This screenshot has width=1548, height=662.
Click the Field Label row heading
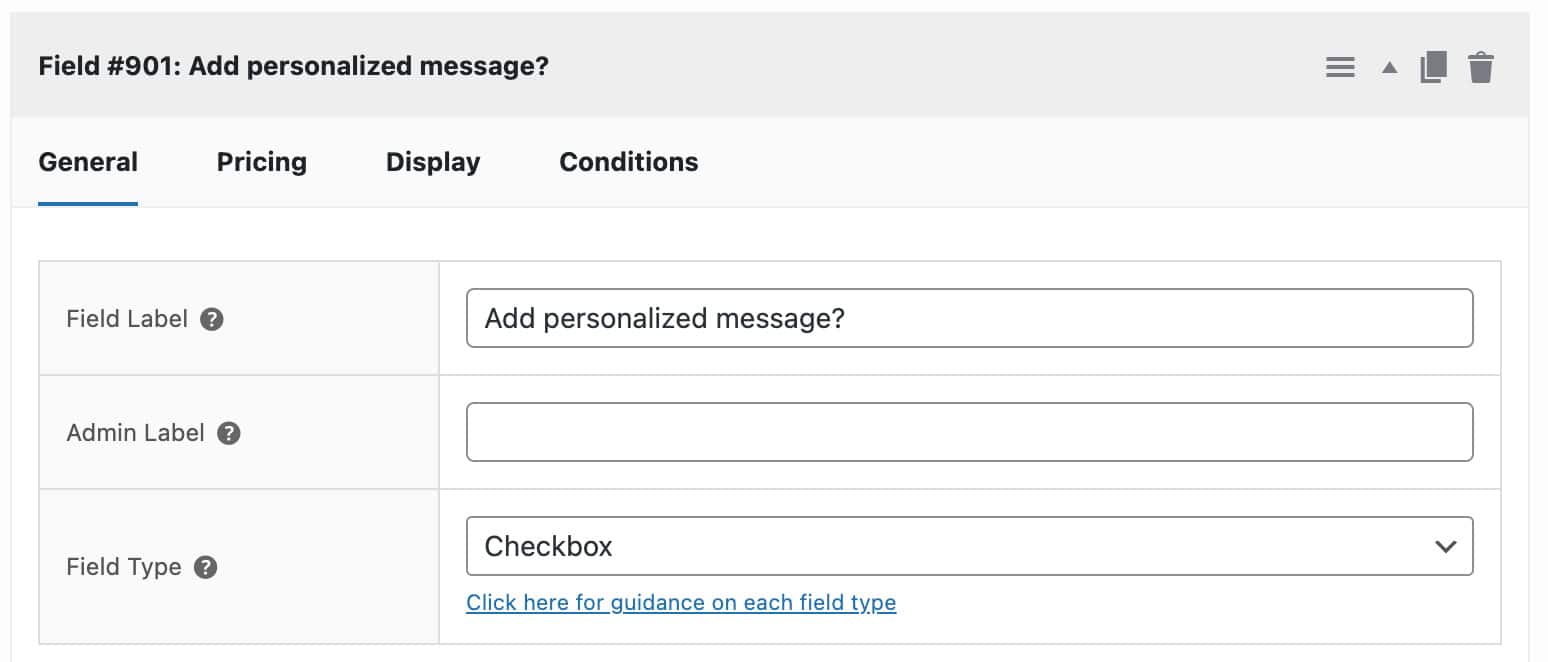pos(127,319)
